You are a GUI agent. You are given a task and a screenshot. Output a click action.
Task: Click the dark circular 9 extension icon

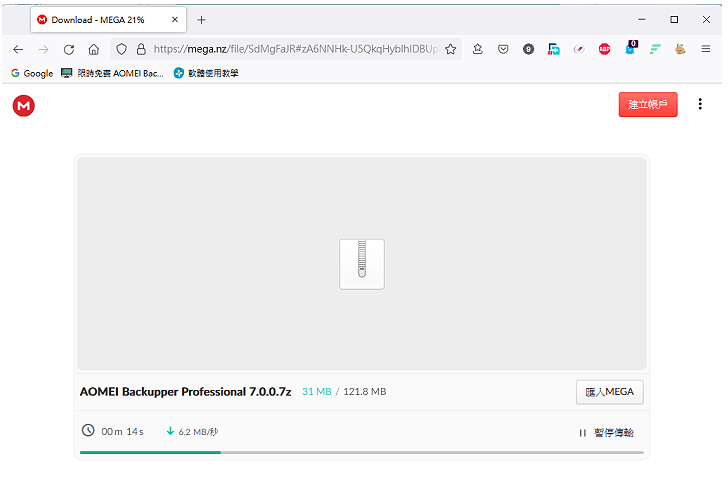pos(528,49)
